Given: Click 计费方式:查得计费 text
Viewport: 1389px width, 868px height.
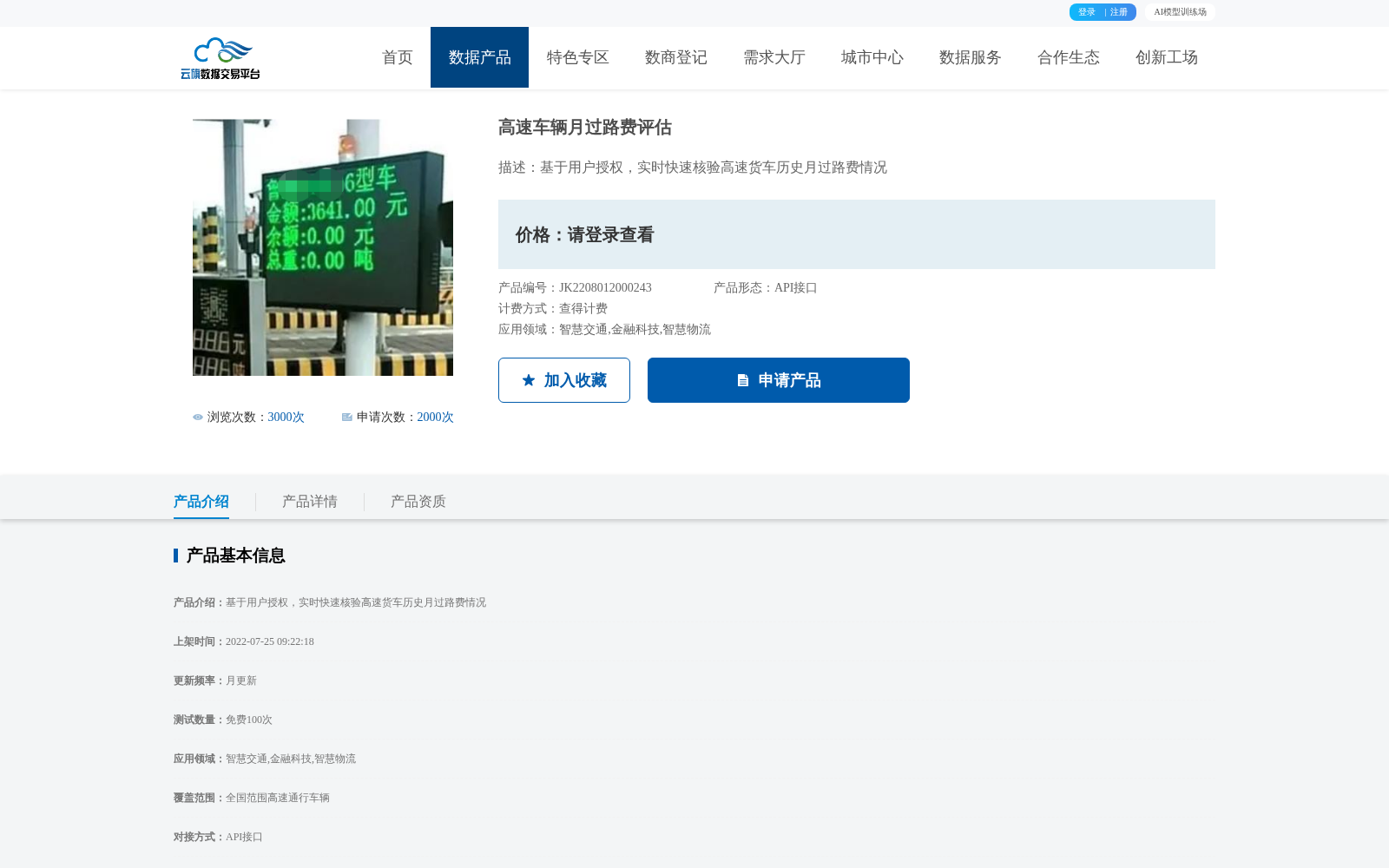Looking at the screenshot, I should [553, 309].
